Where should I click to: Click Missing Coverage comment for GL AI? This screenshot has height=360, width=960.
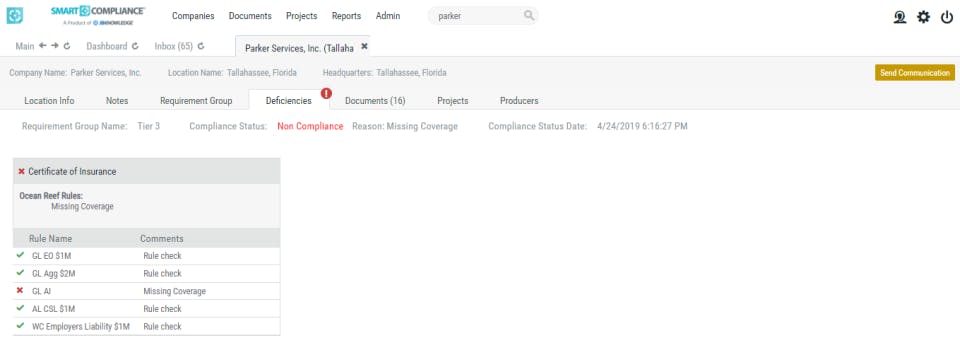tap(174, 291)
